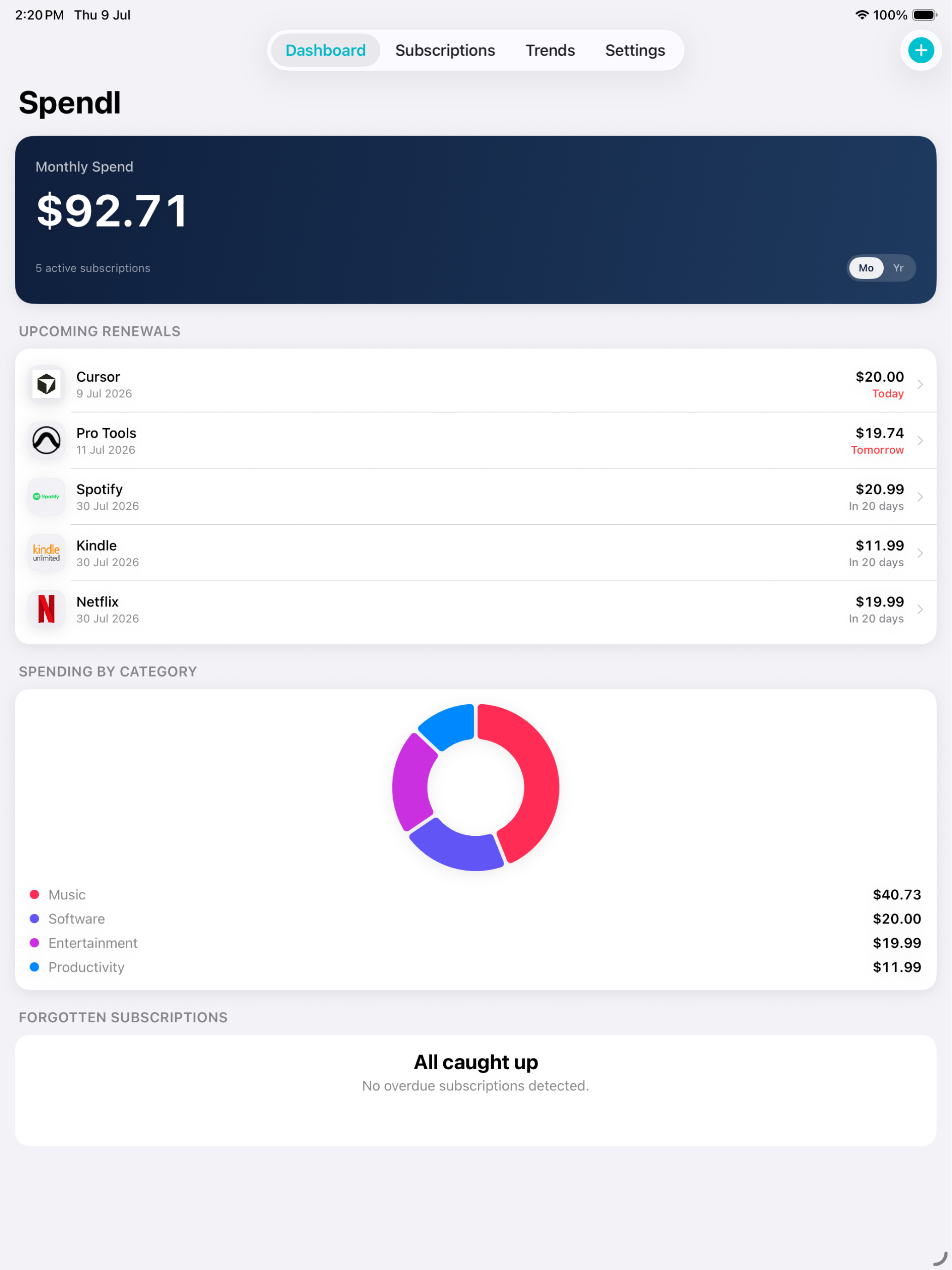Tap the Software category label
Screen dimensions: 952x1270
pos(76,919)
